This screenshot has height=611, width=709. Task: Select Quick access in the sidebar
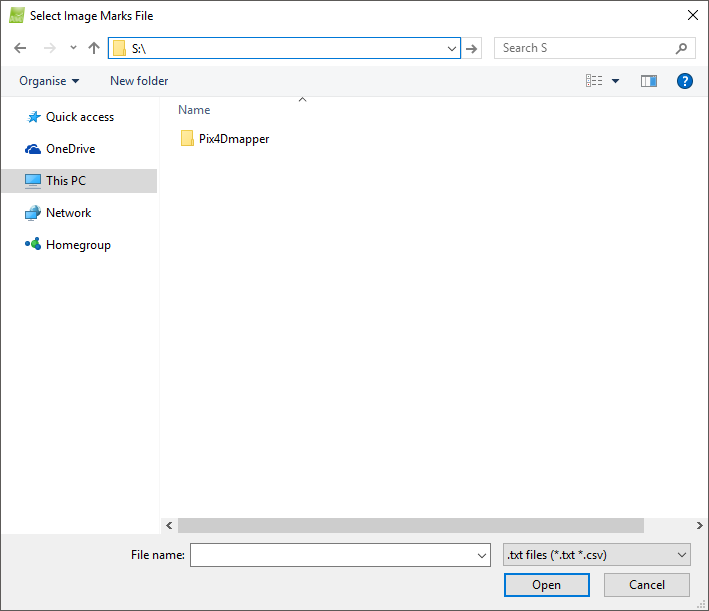coord(79,117)
